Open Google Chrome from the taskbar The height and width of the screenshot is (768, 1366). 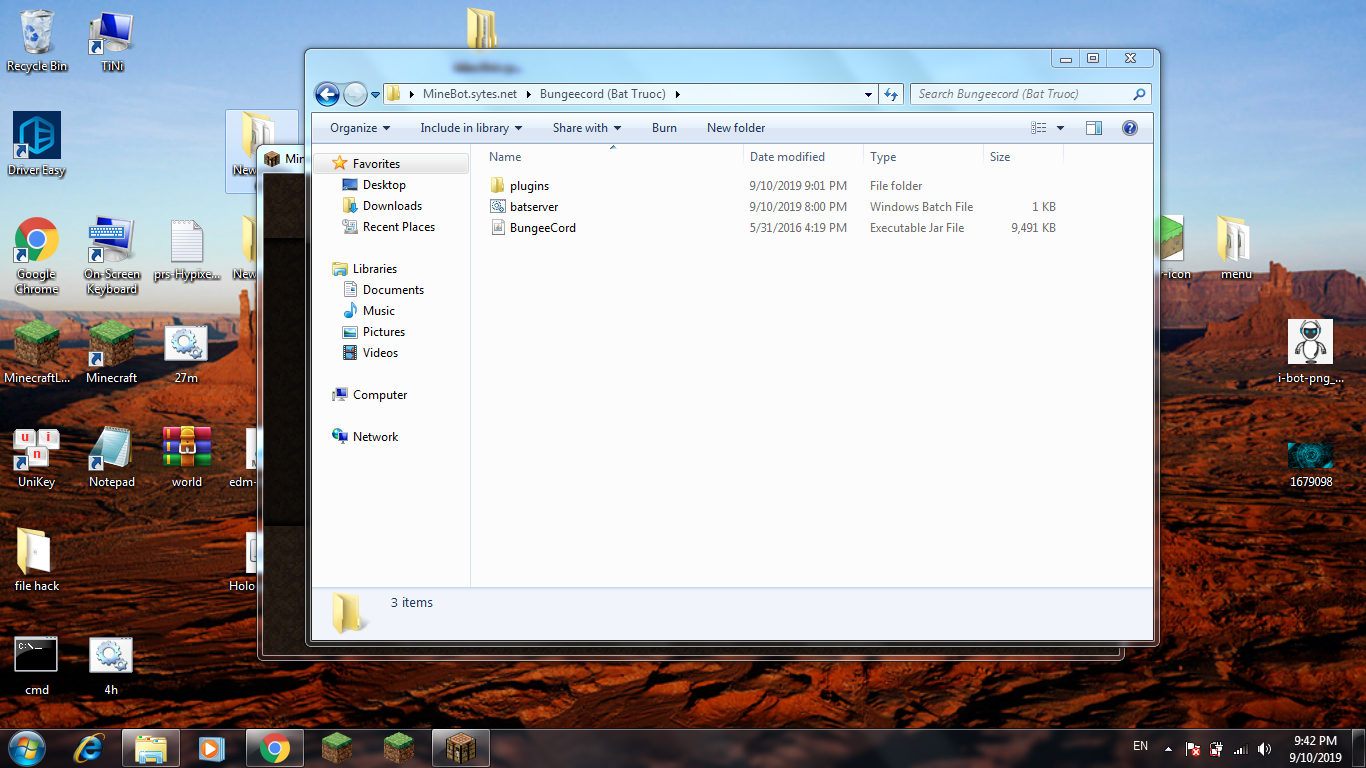coord(275,747)
